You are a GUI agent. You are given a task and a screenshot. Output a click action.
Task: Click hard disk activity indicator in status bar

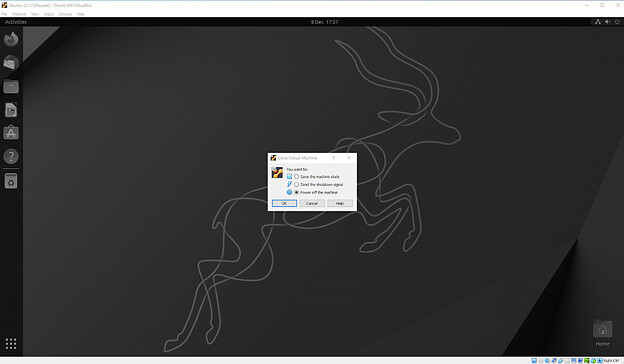pos(534,360)
